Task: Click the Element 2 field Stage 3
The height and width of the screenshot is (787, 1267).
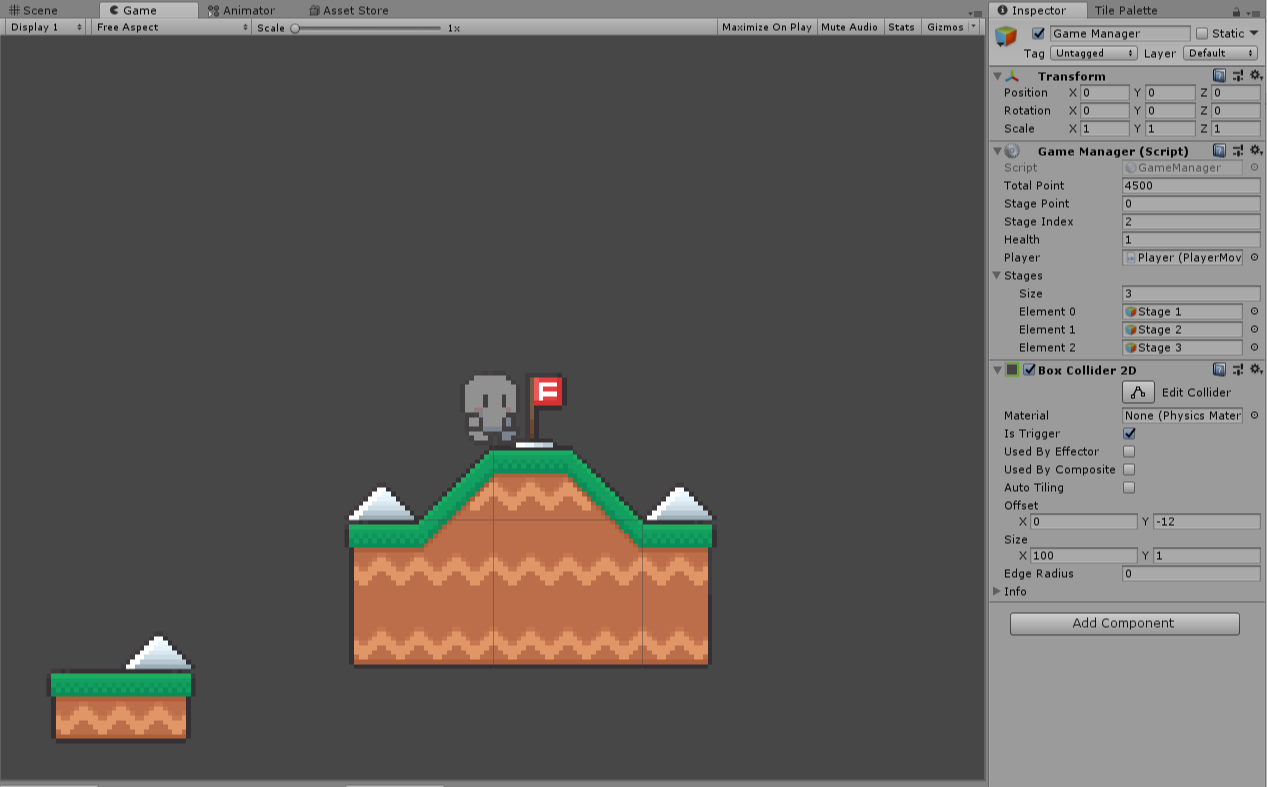Action: tap(1182, 348)
